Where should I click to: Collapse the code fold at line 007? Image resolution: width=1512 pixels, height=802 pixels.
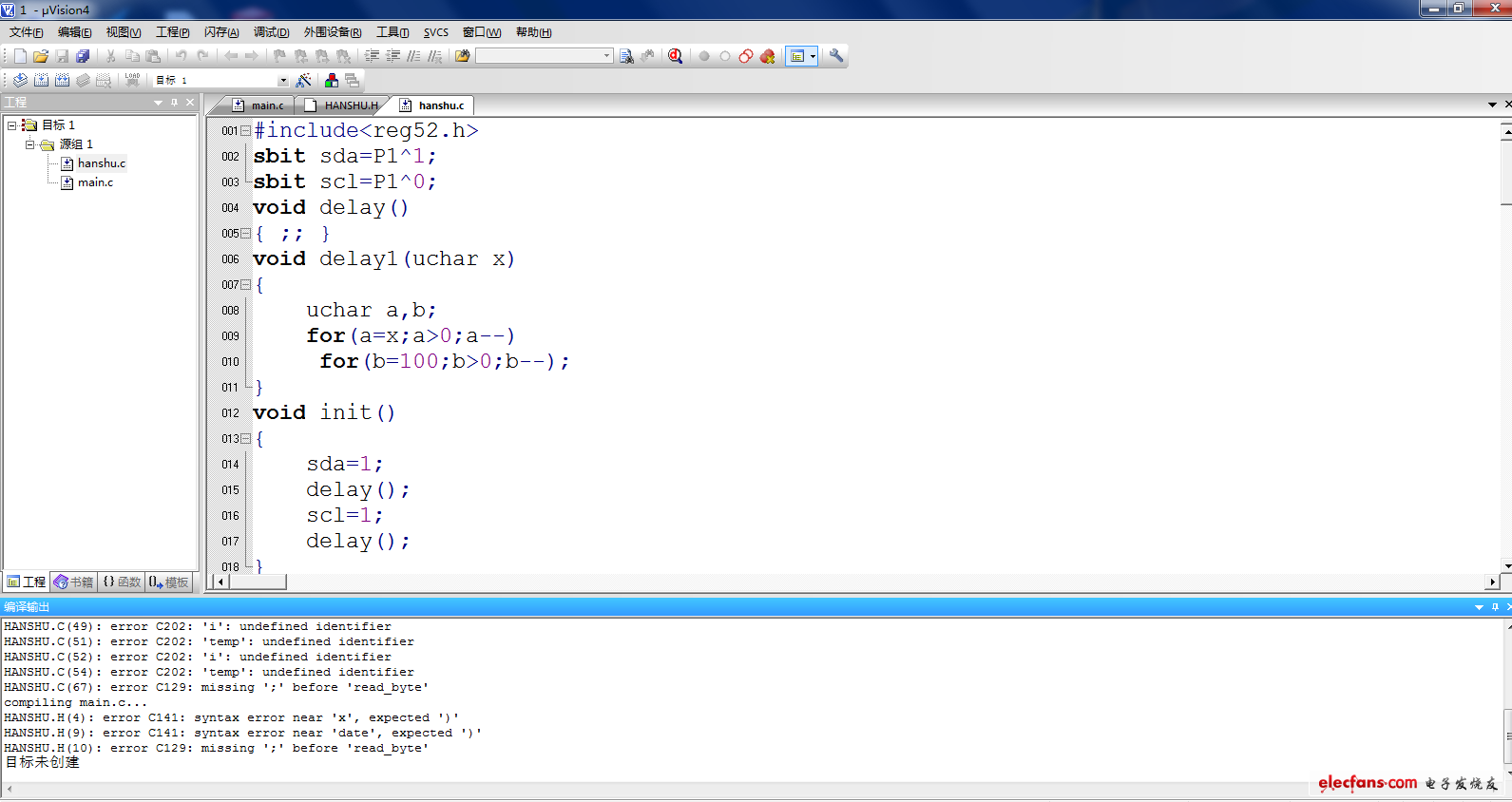click(x=245, y=284)
